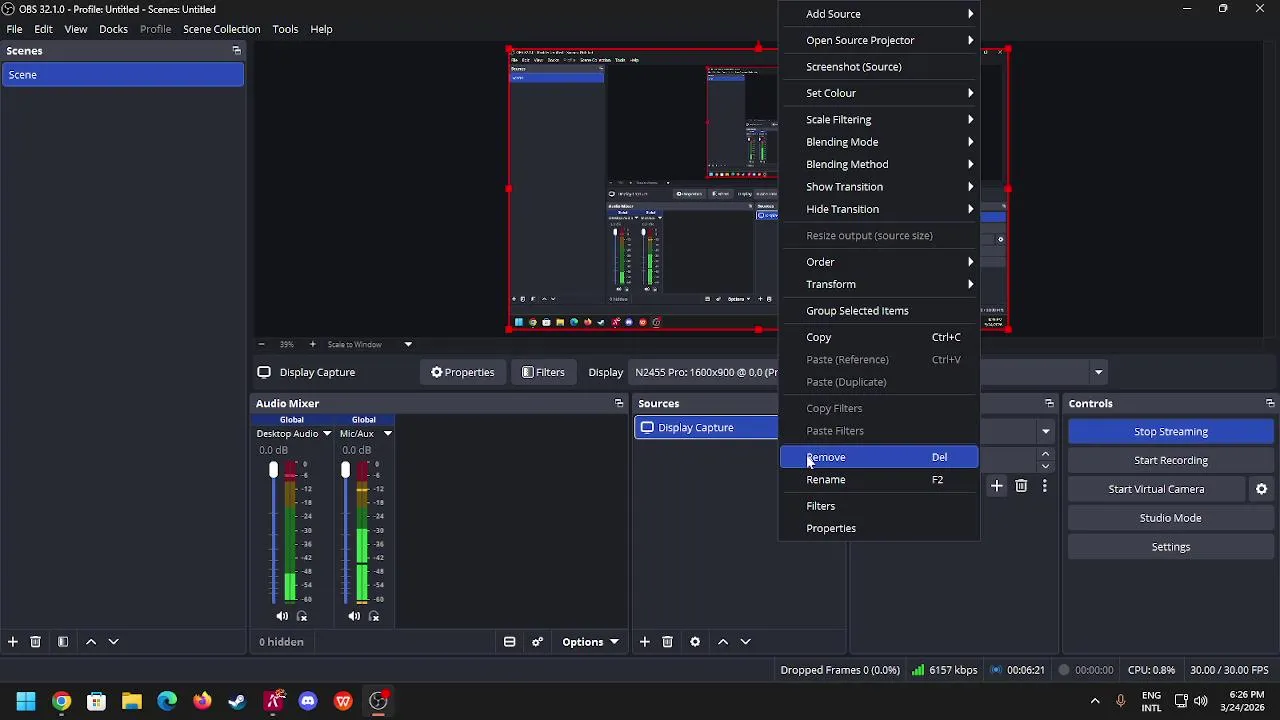This screenshot has width=1280, height=720.
Task: Mute the Desktop Audio channel
Action: (282, 617)
